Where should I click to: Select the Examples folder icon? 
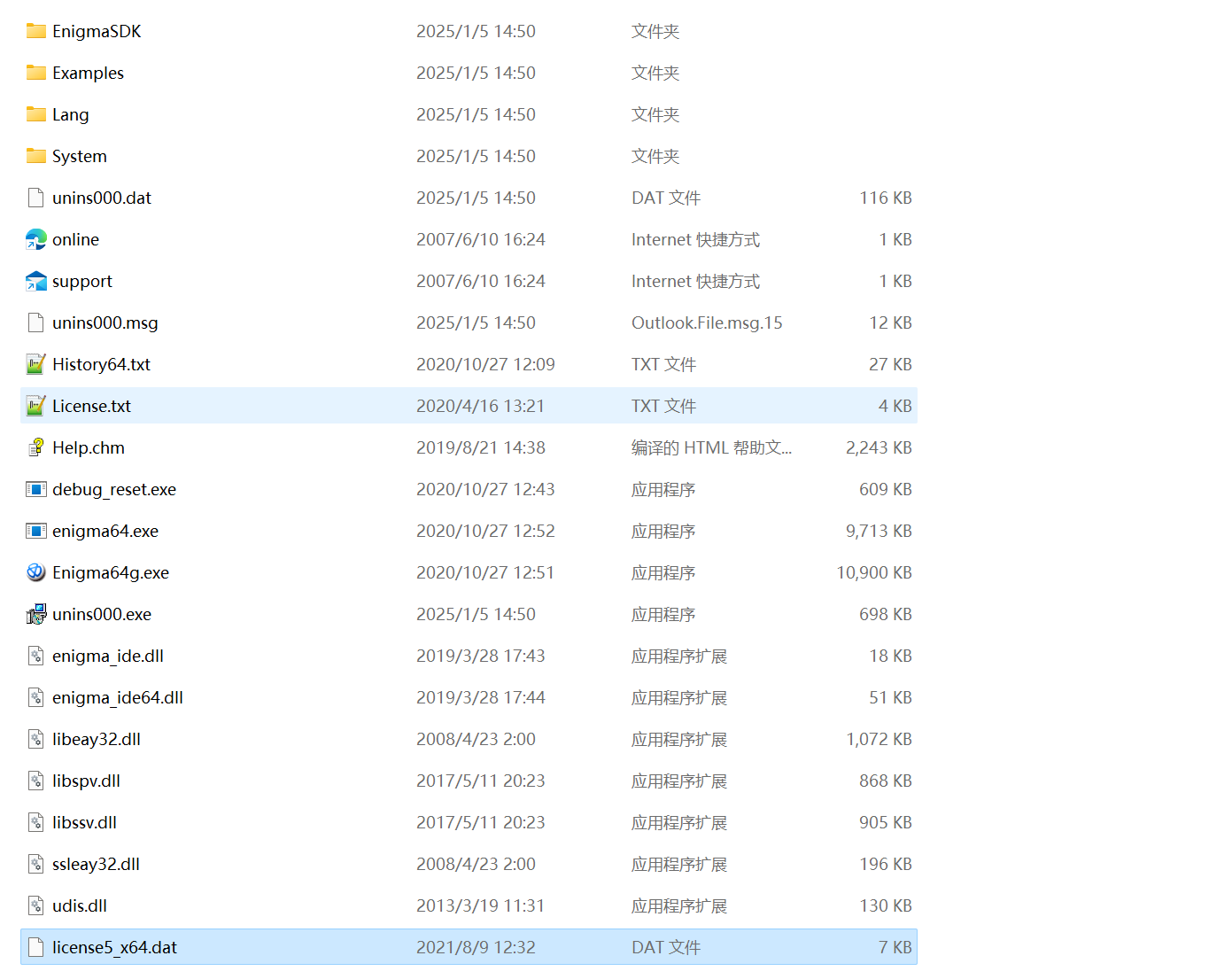click(x=35, y=73)
